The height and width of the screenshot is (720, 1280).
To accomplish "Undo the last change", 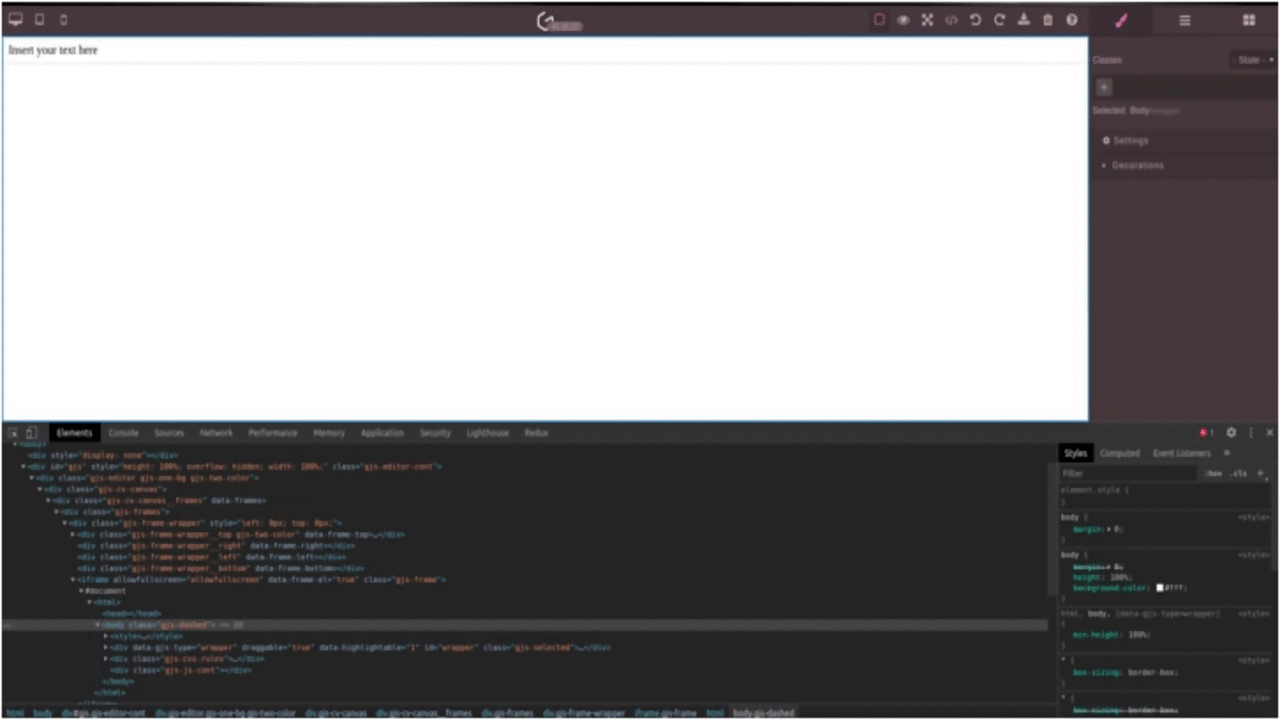I will point(975,20).
